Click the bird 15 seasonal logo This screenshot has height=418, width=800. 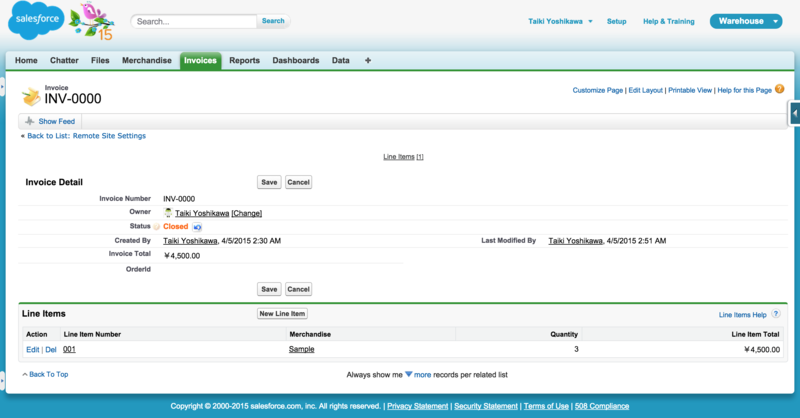(x=92, y=21)
